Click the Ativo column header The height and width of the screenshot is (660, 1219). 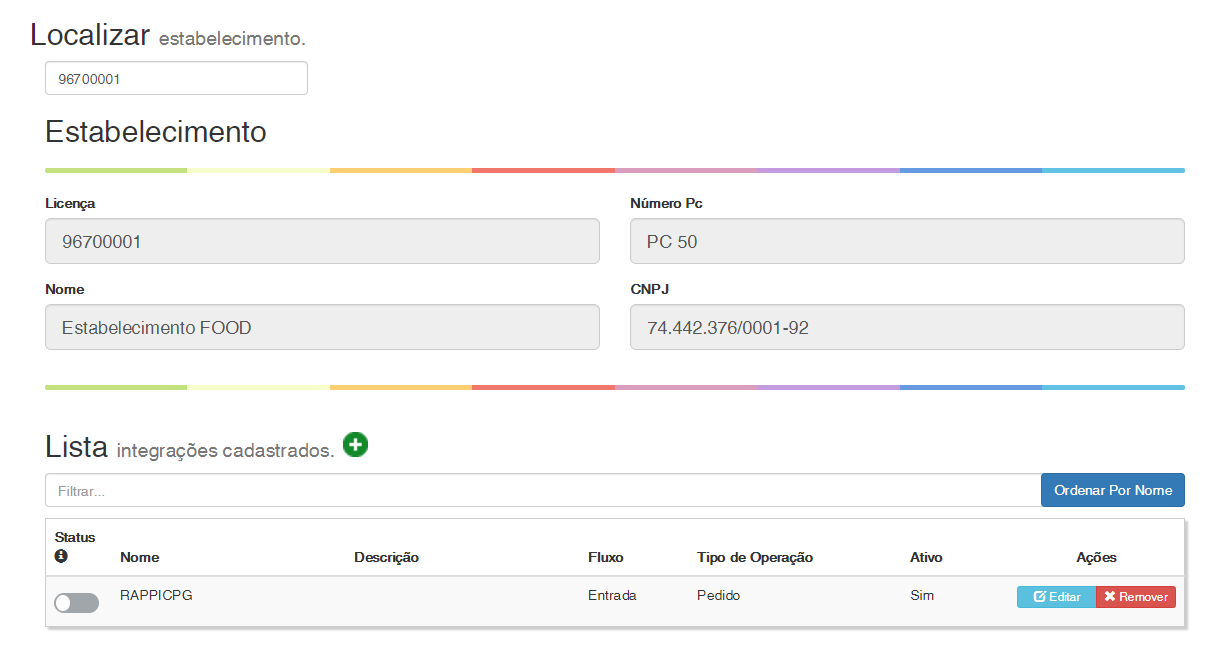click(x=926, y=558)
